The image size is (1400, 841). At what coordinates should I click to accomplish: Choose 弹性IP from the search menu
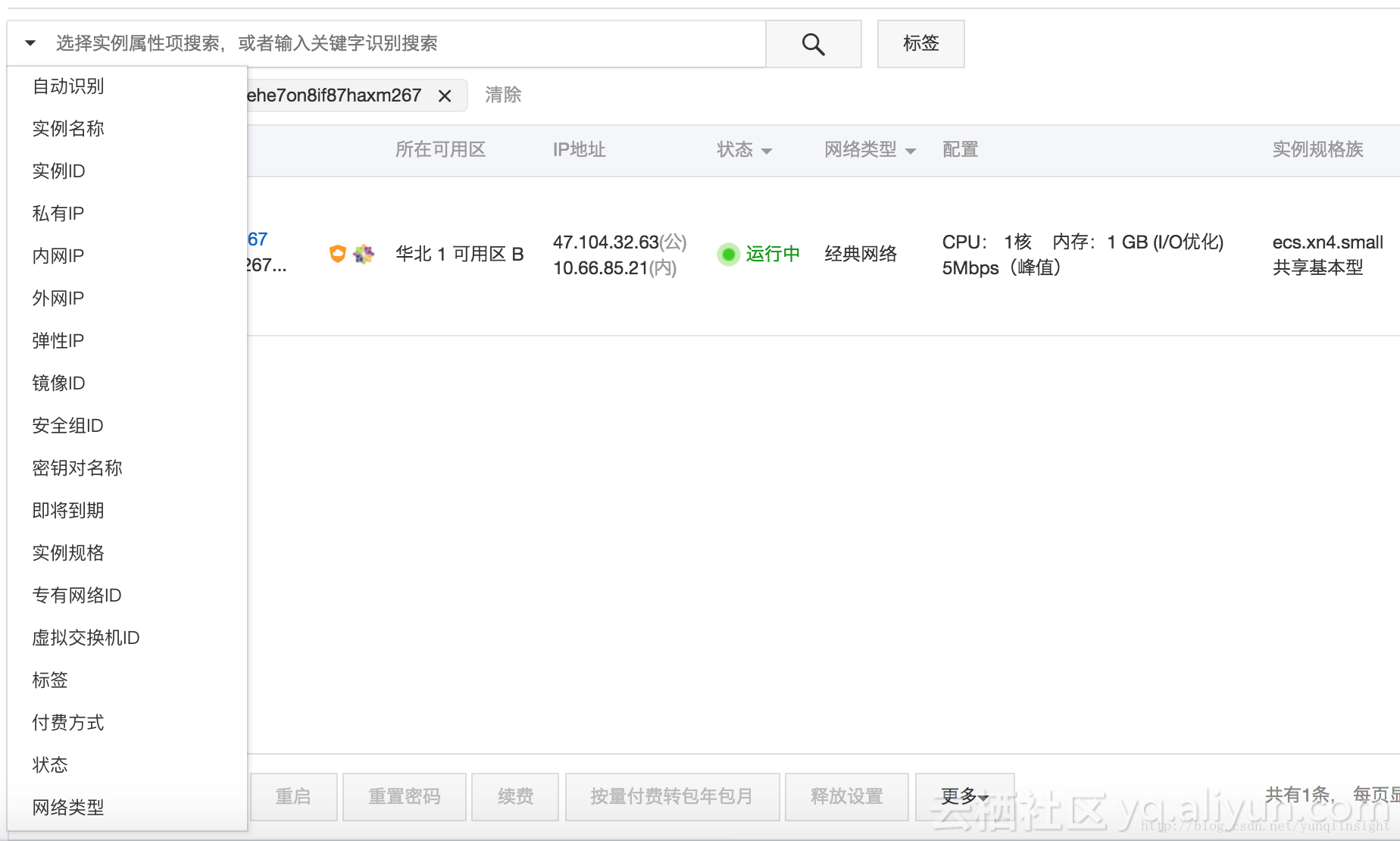coord(127,341)
